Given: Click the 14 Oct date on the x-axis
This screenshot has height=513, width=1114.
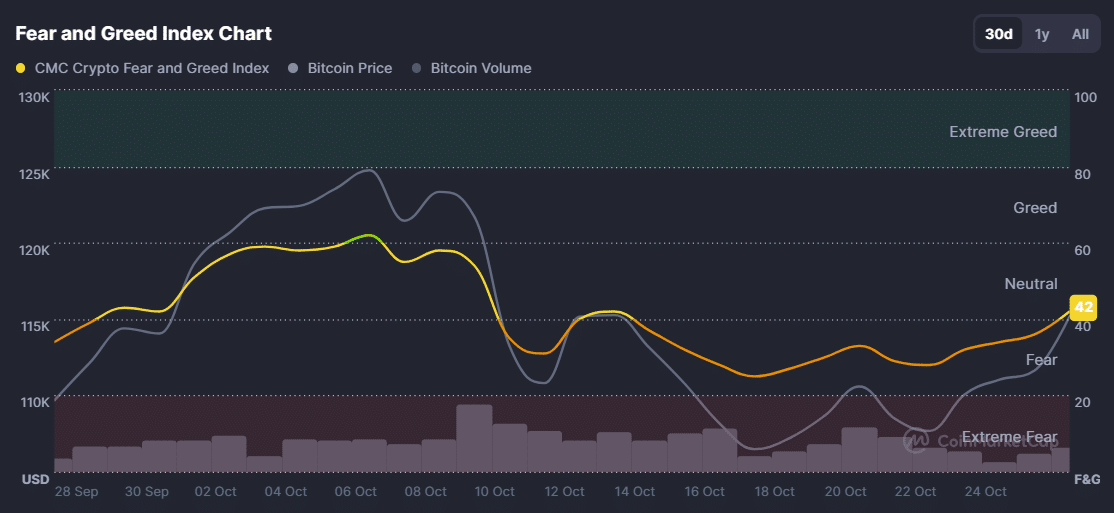Looking at the screenshot, I should pyautogui.click(x=634, y=492).
